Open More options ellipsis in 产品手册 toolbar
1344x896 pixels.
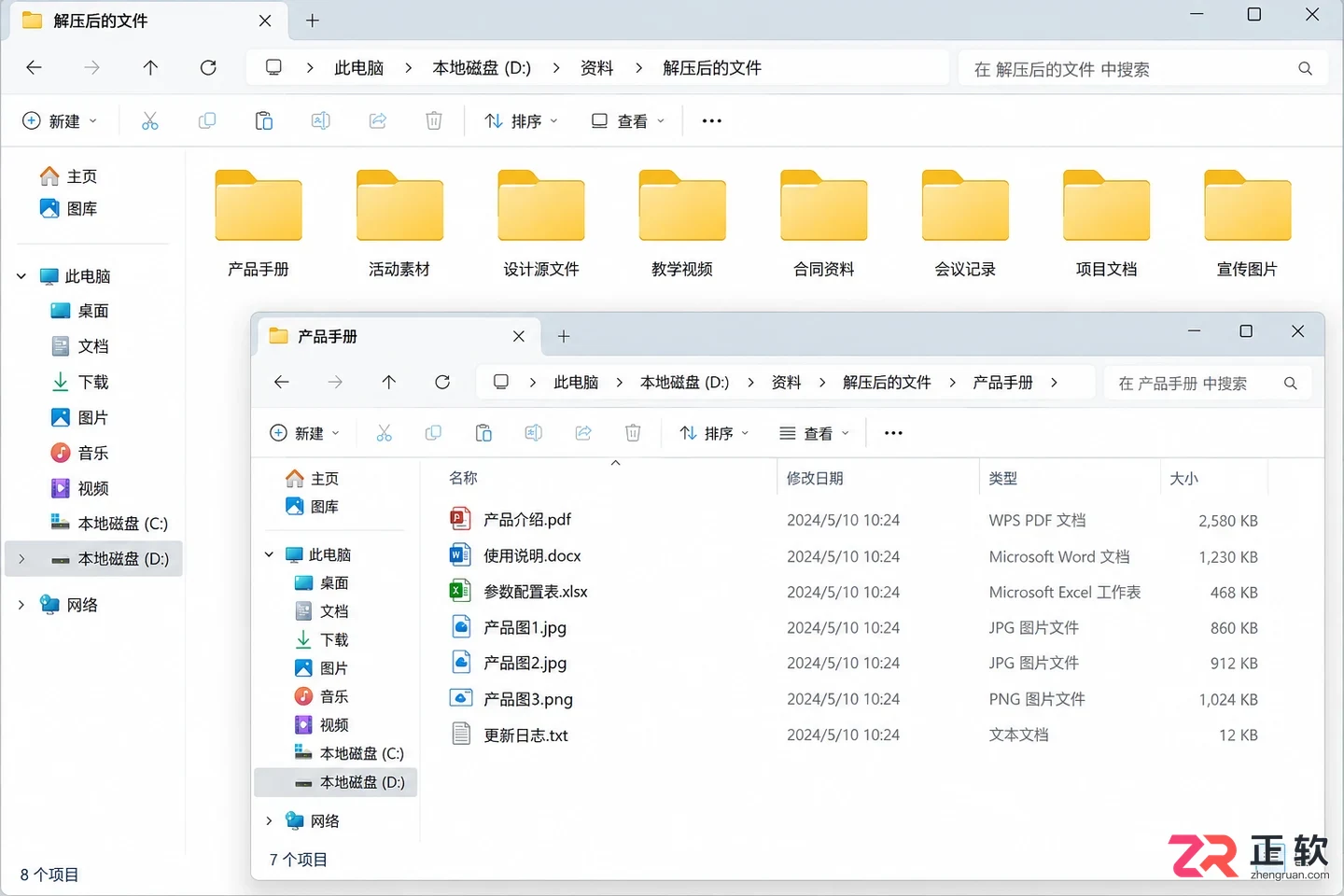click(893, 433)
